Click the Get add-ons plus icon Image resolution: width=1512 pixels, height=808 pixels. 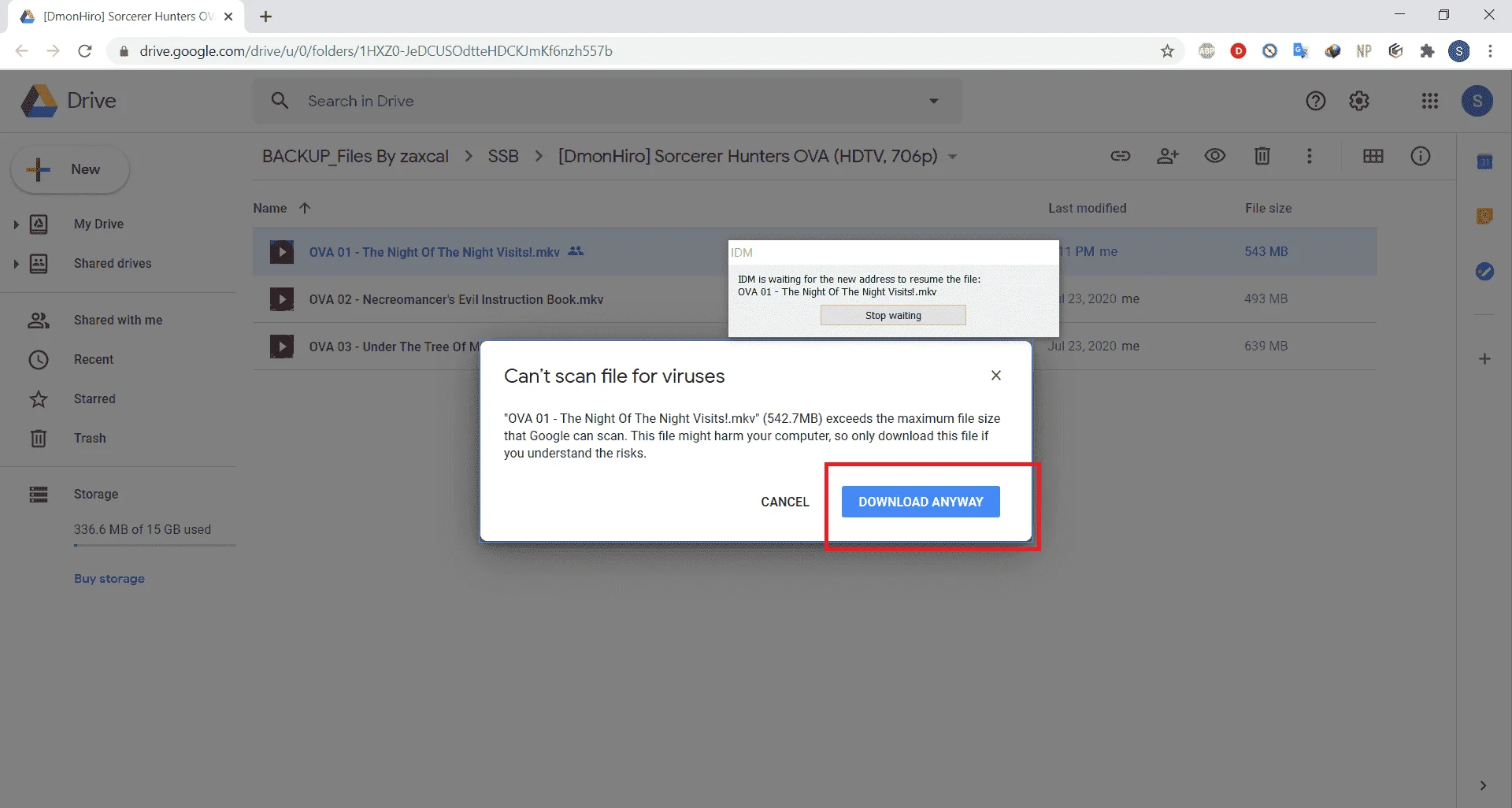pyautogui.click(x=1484, y=359)
